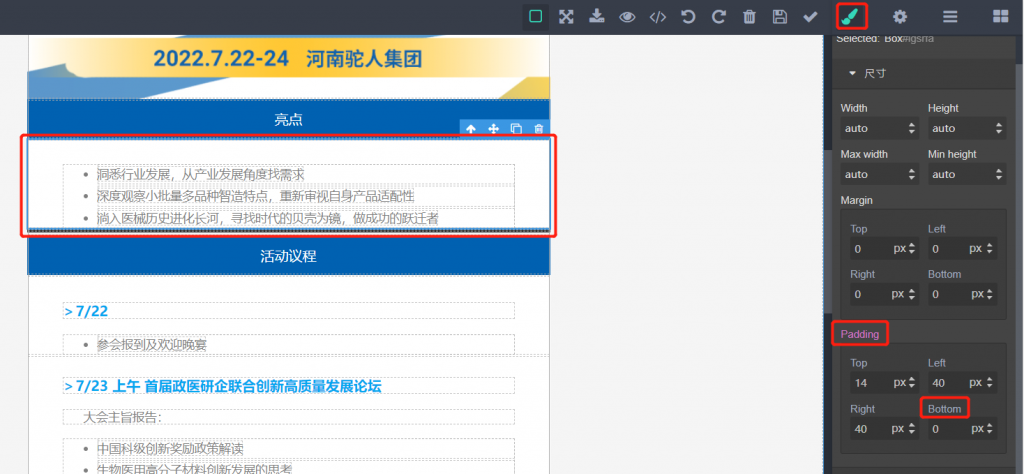Open the code viewer icon
The height and width of the screenshot is (474, 1024).
658,17
